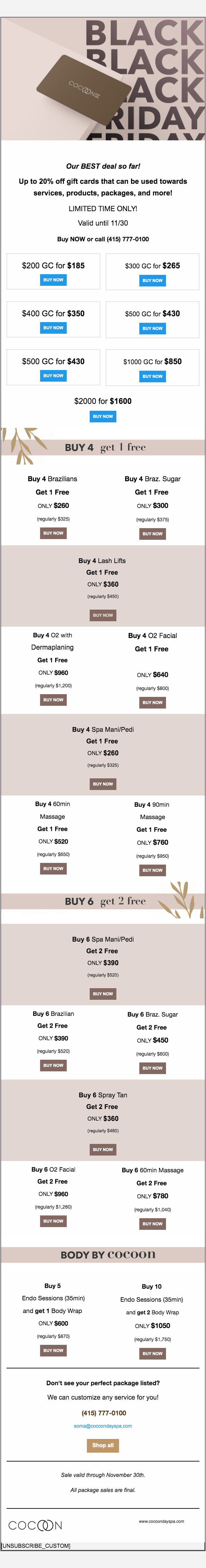Viewport: 206px width, 1568px height.
Task: Buy the 4 Spa Mani/Pedi package
Action: [103, 784]
